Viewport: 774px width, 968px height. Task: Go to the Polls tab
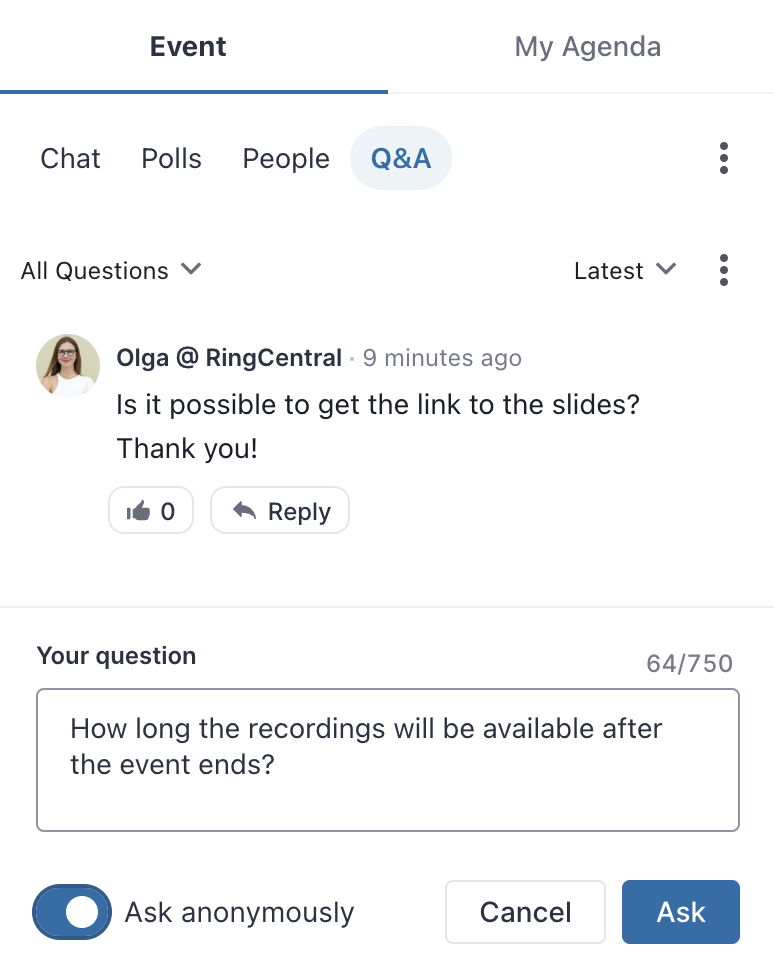point(172,158)
